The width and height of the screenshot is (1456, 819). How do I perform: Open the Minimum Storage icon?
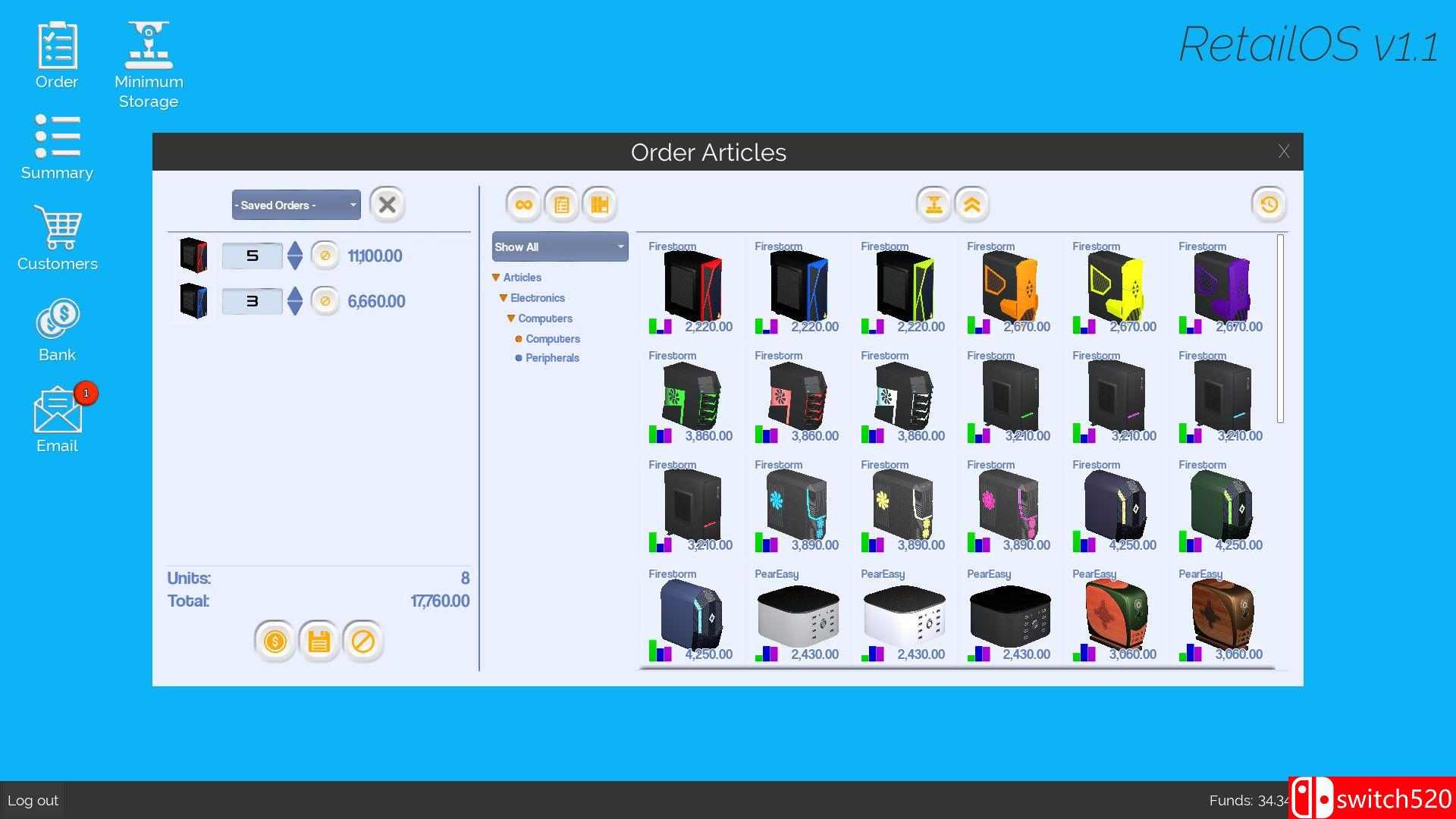149,64
